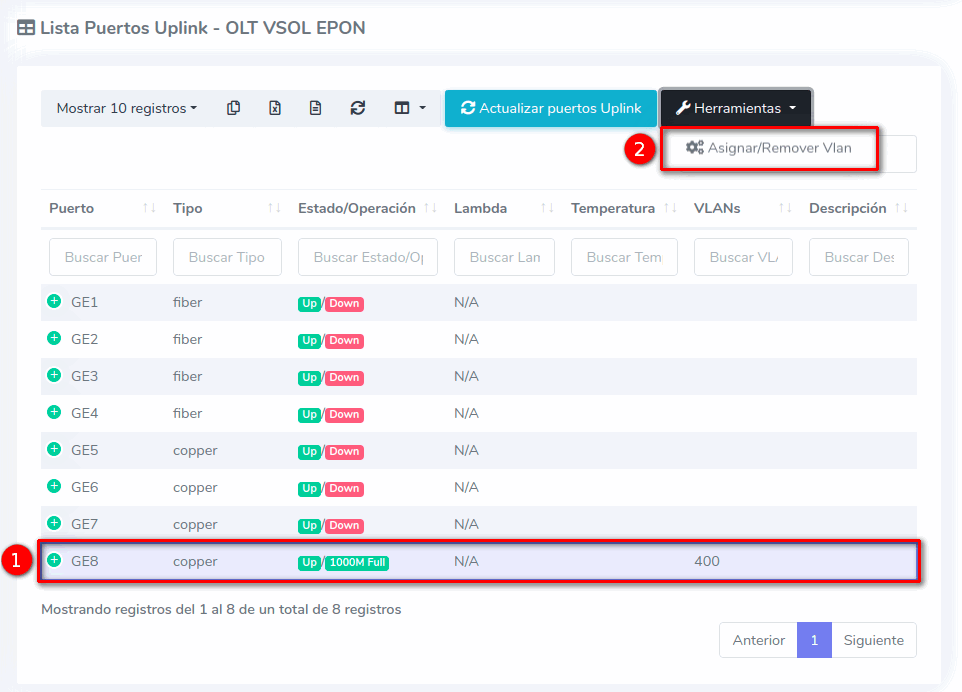Click the Buscar Puerto search field
The width and height of the screenshot is (962, 692).
(x=102, y=257)
